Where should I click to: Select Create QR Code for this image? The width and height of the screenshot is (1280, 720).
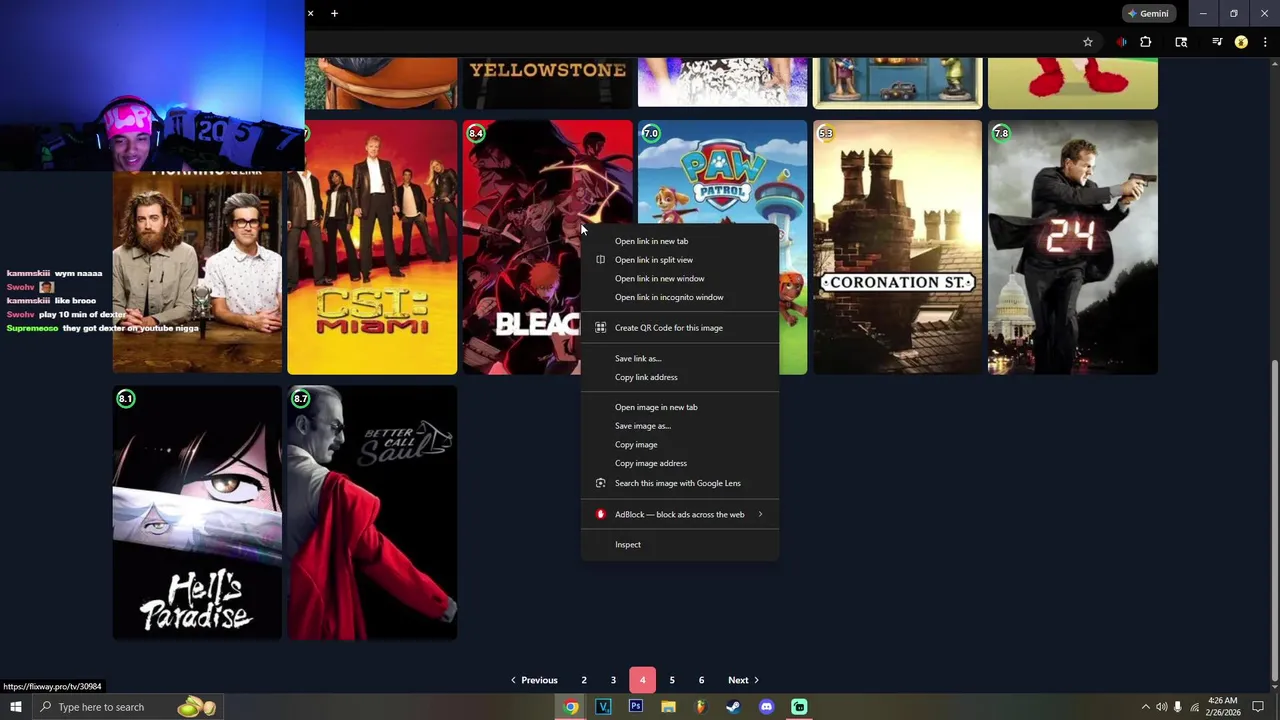pos(680,328)
